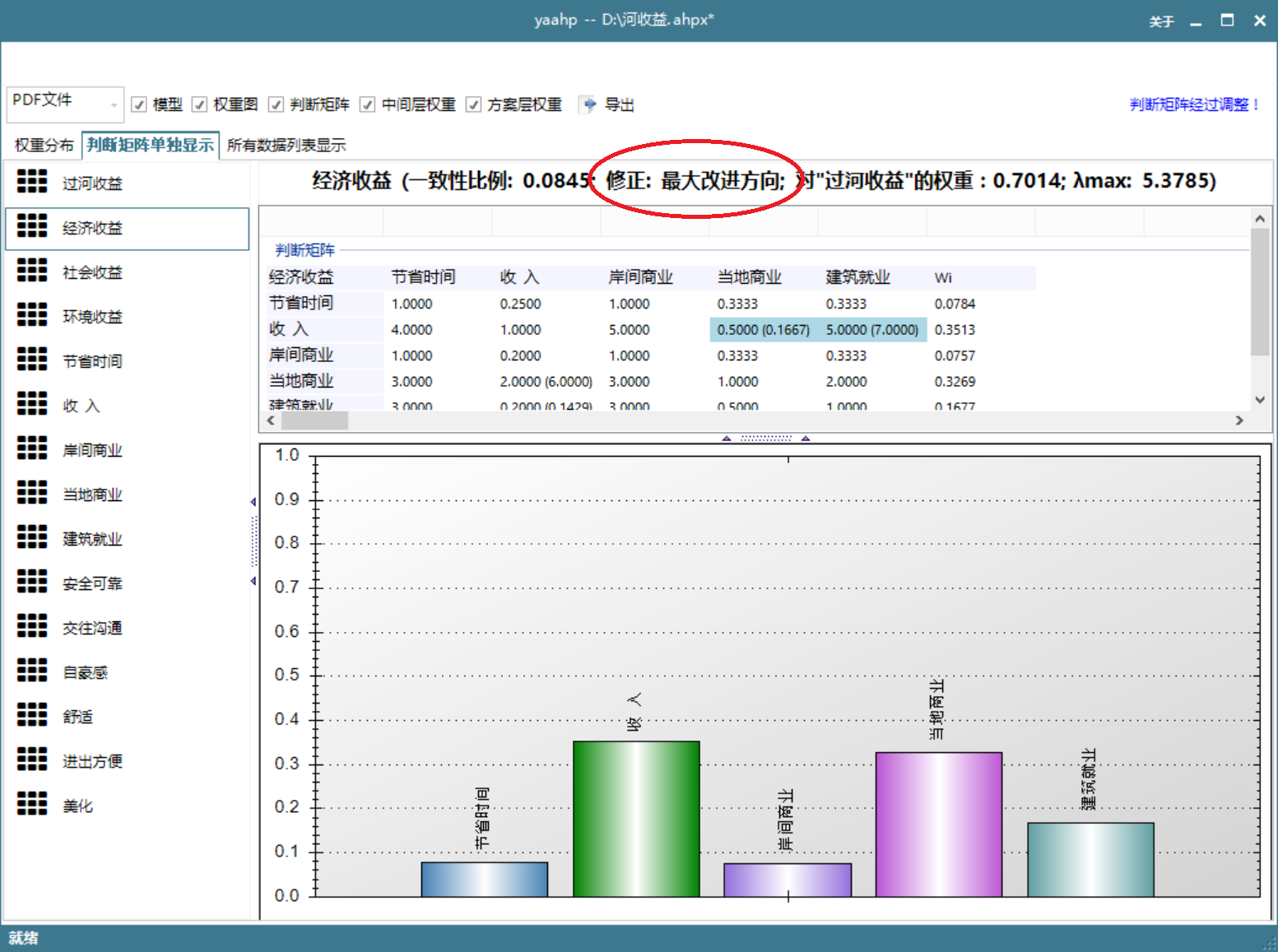Click the 判断矩阵经过调整 link
This screenshot has height=952, width=1278.
[1194, 104]
